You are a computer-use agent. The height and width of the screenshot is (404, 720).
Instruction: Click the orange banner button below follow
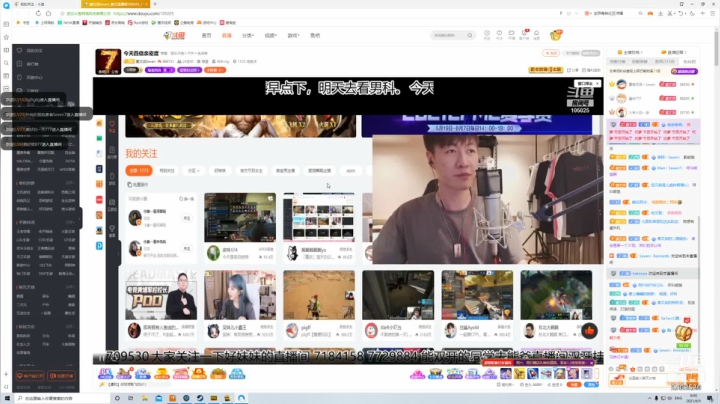point(546,70)
